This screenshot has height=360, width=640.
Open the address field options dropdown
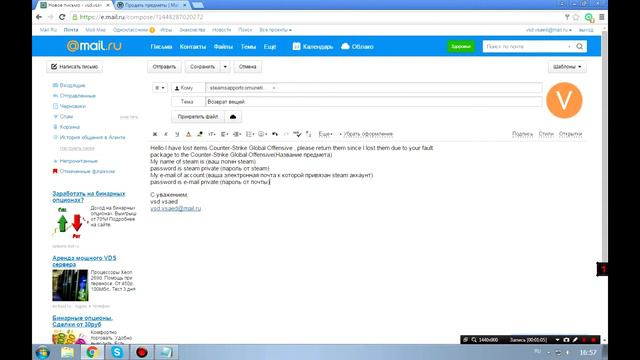click(x=160, y=88)
